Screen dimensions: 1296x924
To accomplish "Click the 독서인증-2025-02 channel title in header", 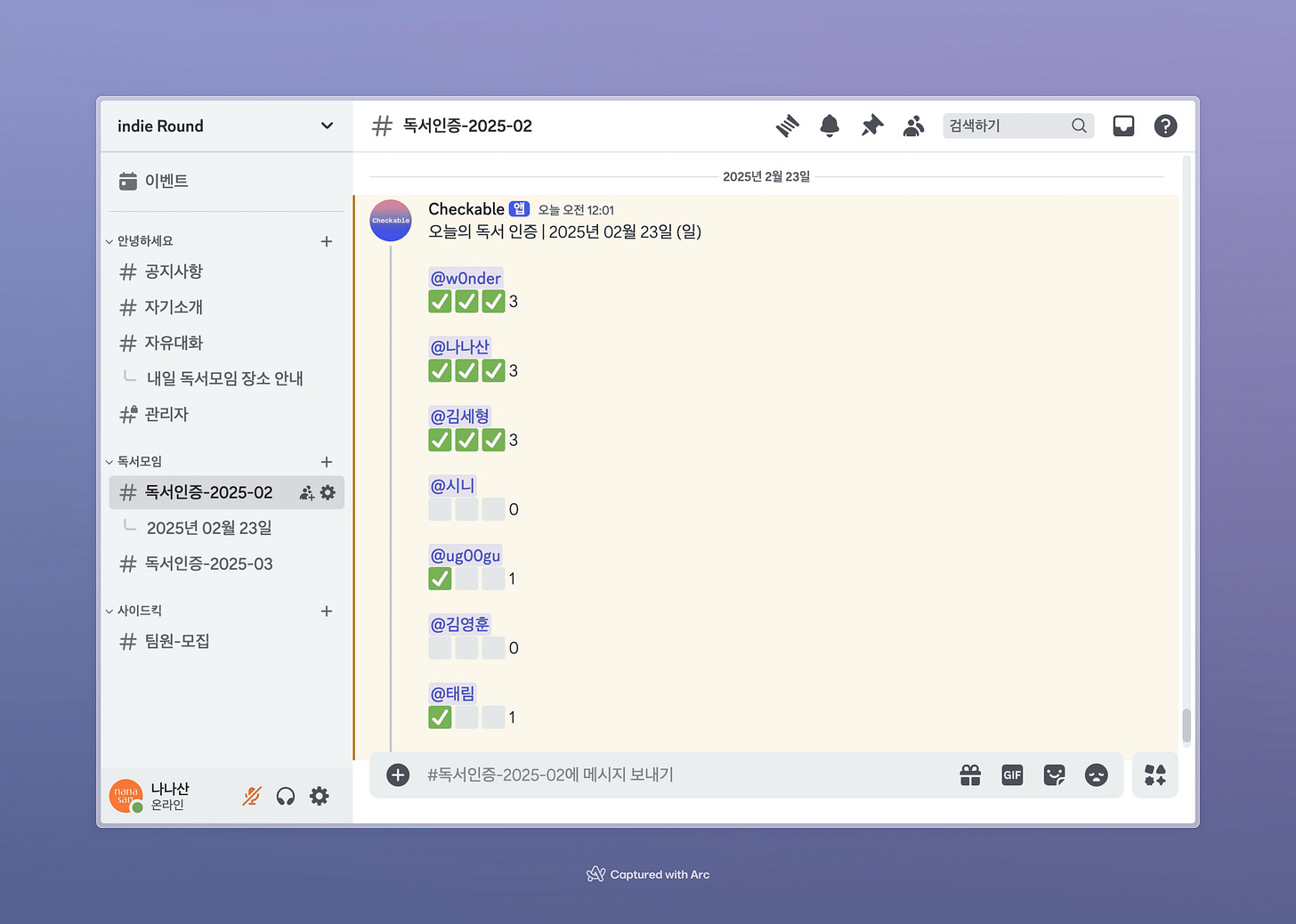I will coord(467,126).
